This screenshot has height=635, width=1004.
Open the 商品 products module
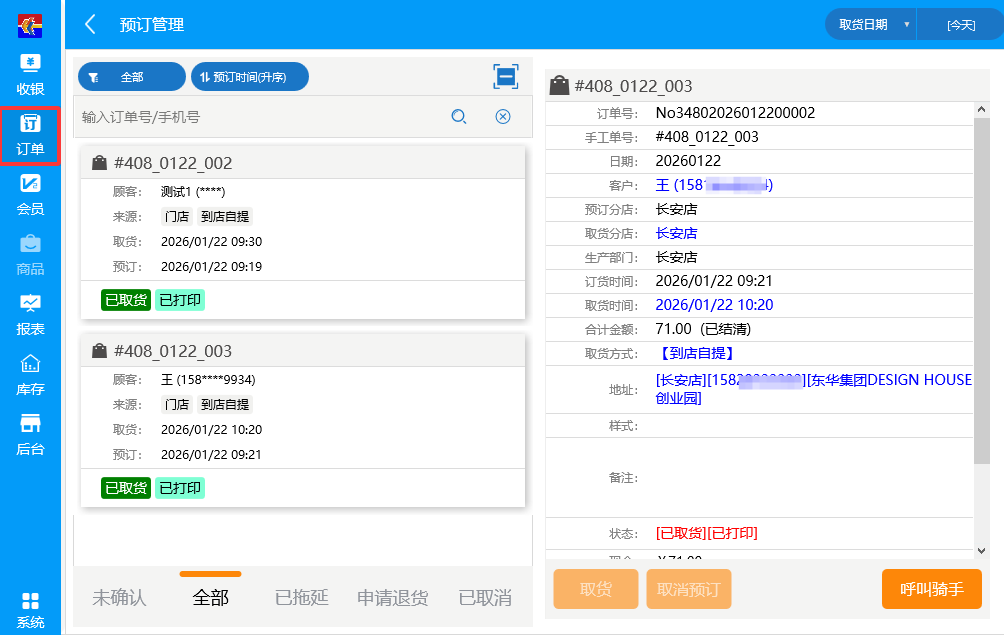pyautogui.click(x=30, y=255)
